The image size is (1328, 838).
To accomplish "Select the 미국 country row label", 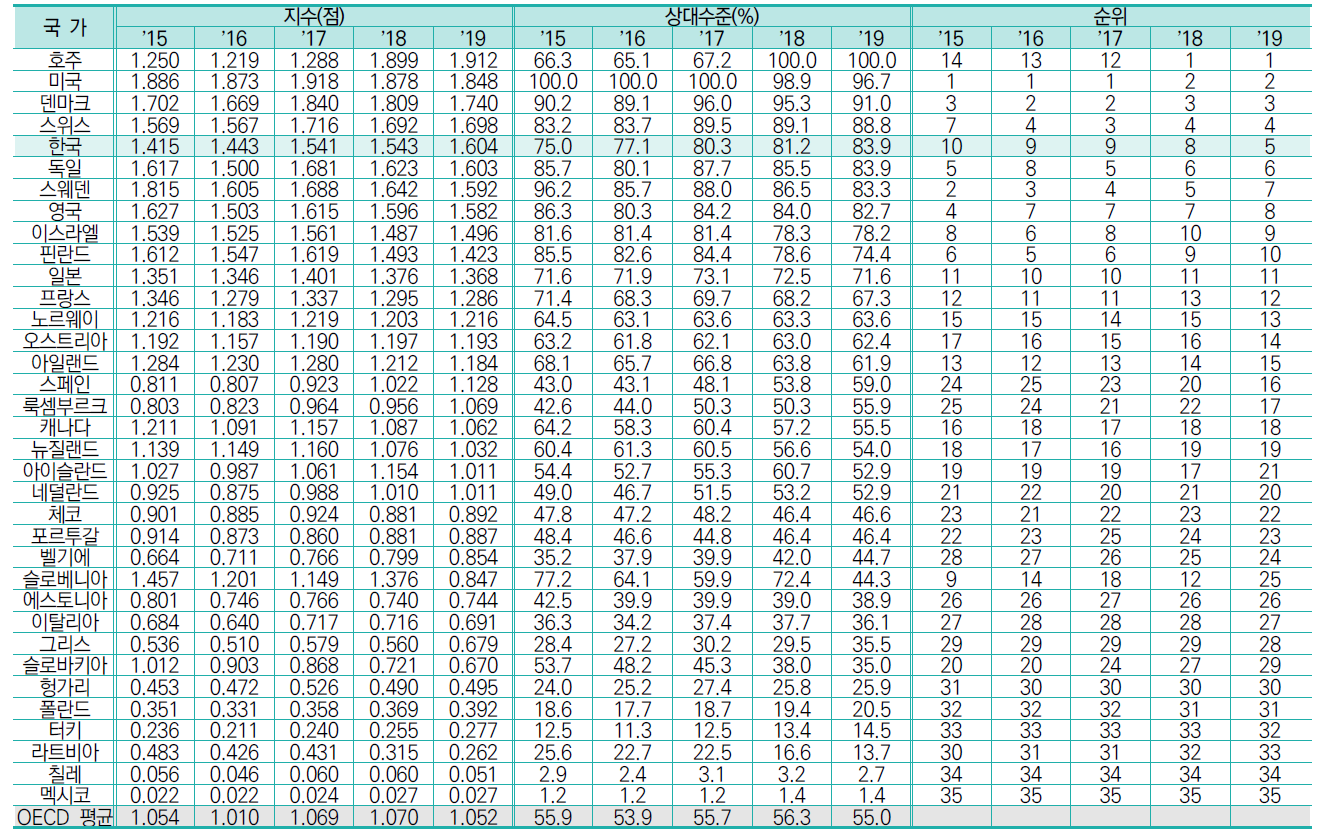I will coord(65,81).
